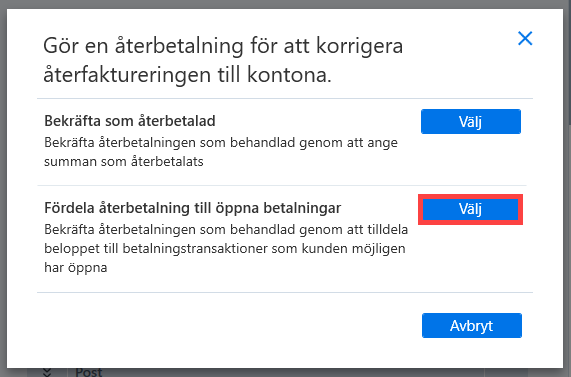Select the Post label behind the dialog
This screenshot has height=377, width=571.
(x=89, y=373)
